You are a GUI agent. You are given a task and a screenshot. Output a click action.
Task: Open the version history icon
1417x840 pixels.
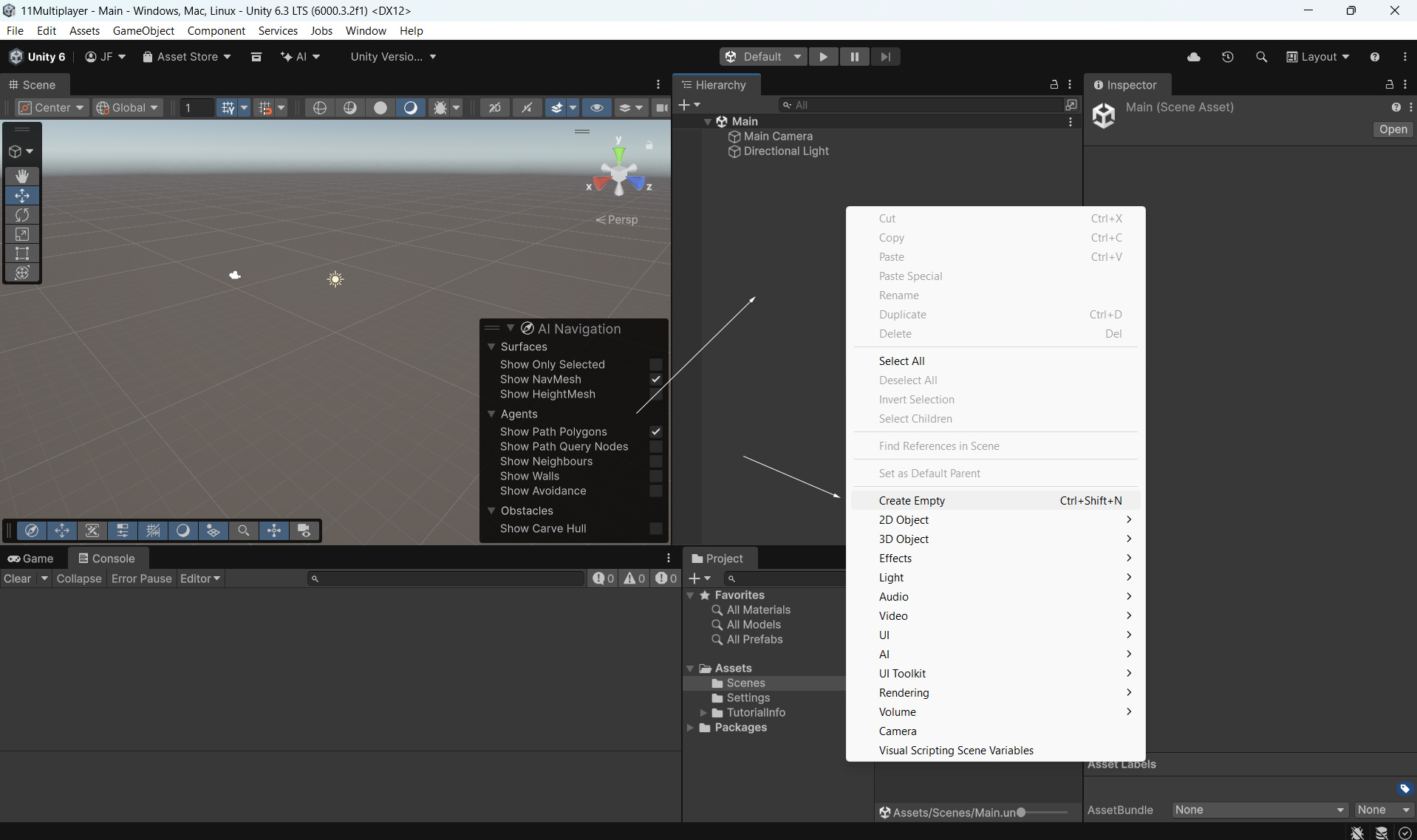click(1228, 57)
